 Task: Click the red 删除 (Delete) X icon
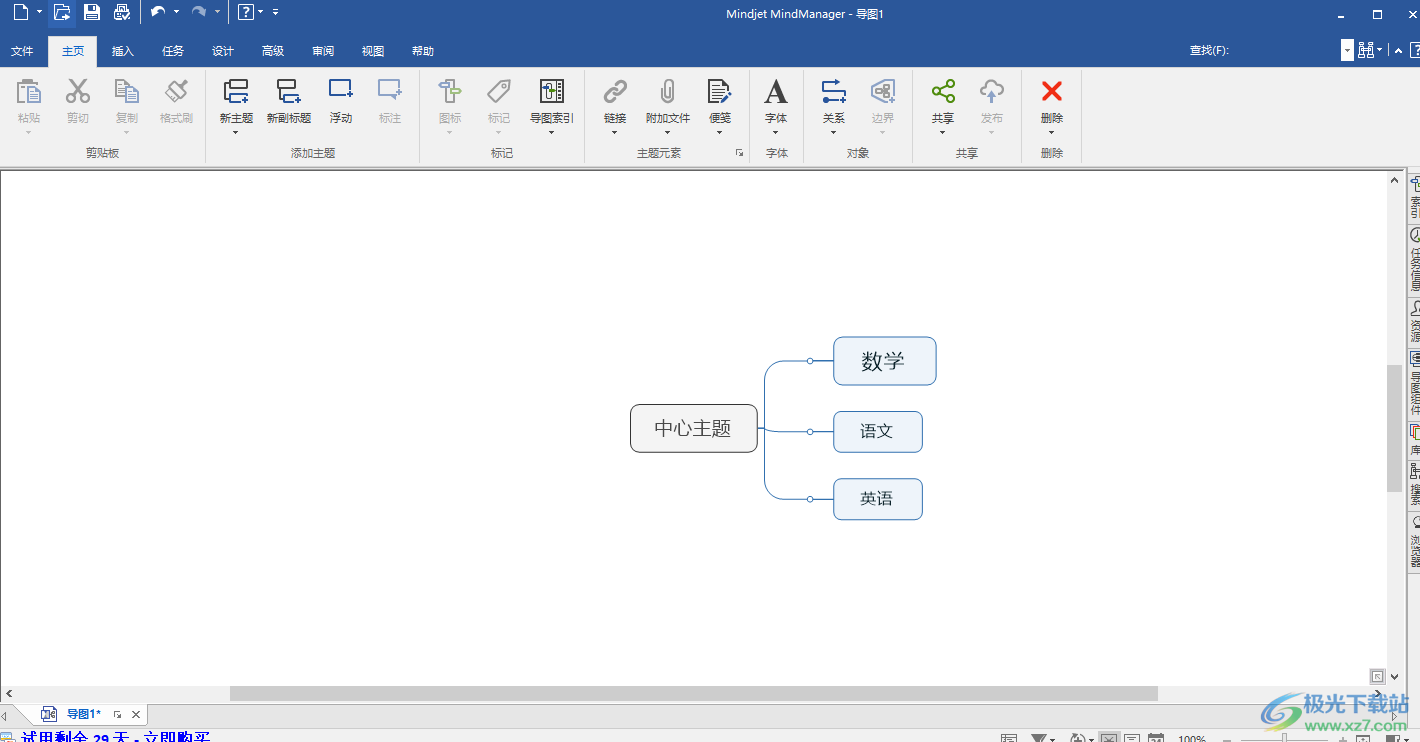1052,92
